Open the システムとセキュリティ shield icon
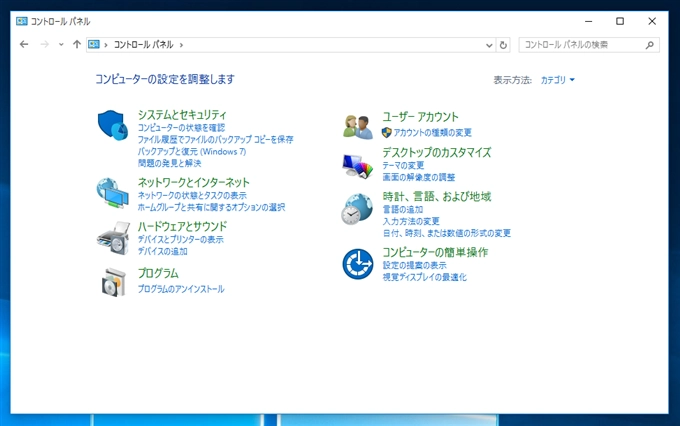The image size is (680, 426). pos(113,125)
